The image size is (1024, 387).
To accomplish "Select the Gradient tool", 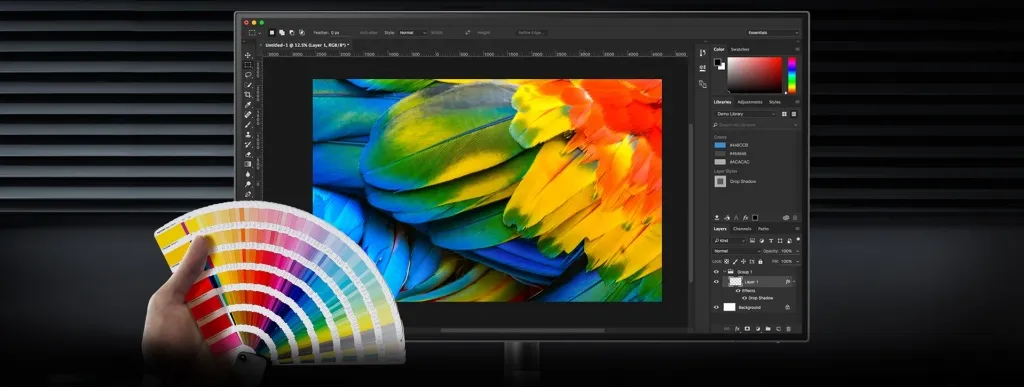I will click(248, 164).
